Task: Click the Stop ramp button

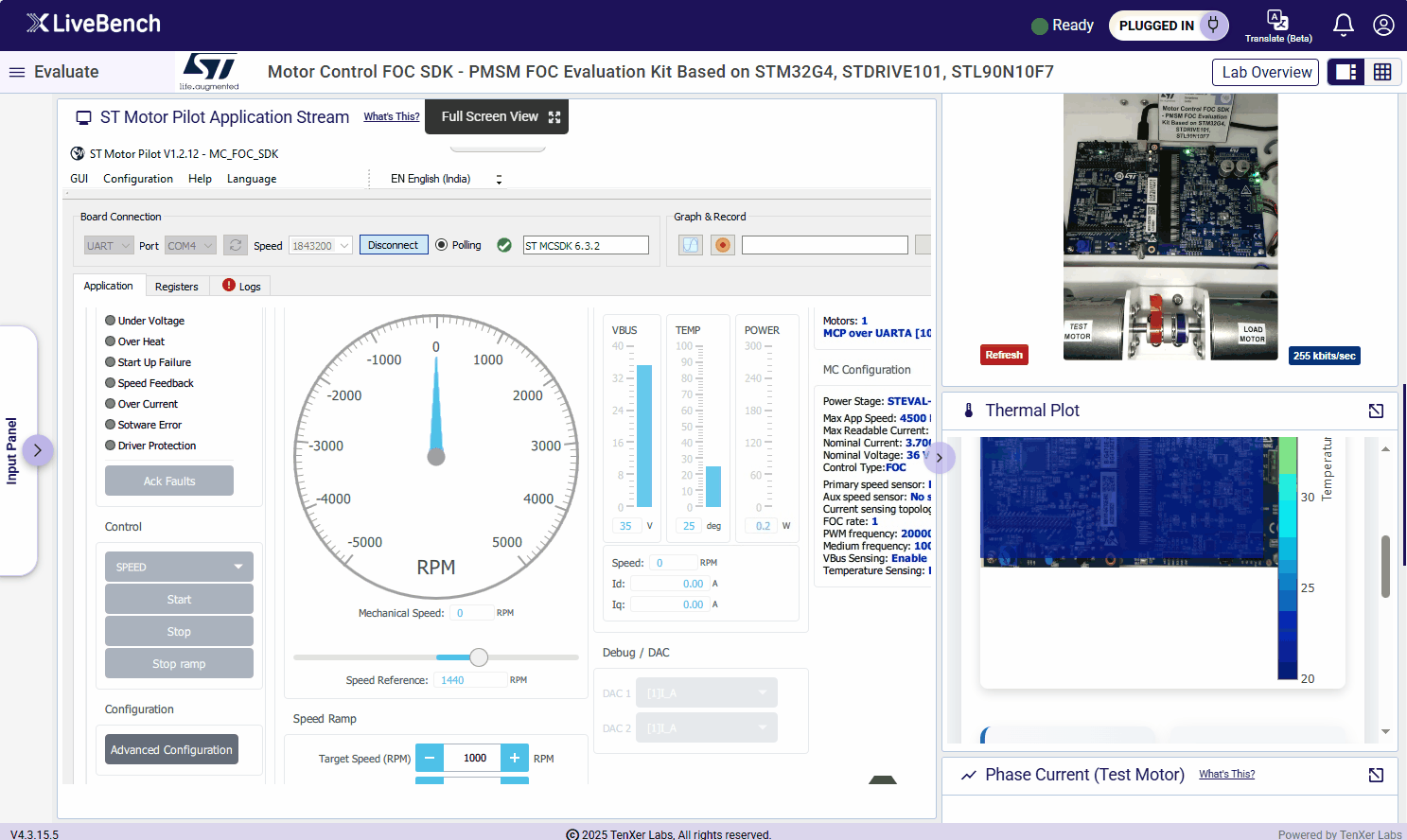Action: (179, 663)
